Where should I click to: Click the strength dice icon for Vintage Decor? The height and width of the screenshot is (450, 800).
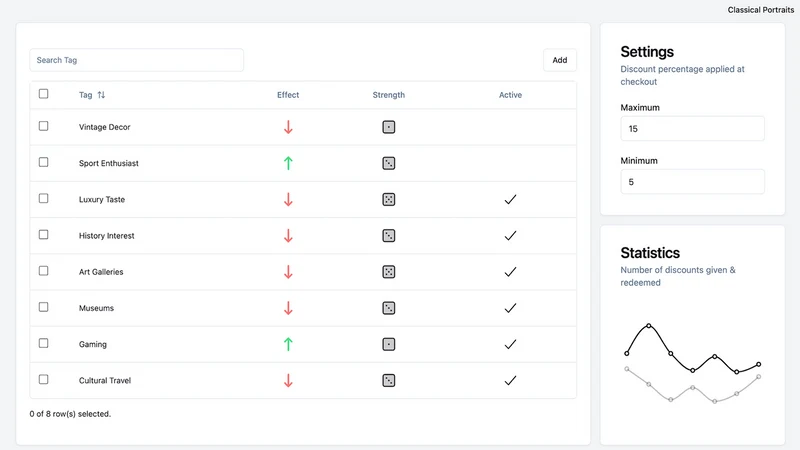pos(389,127)
